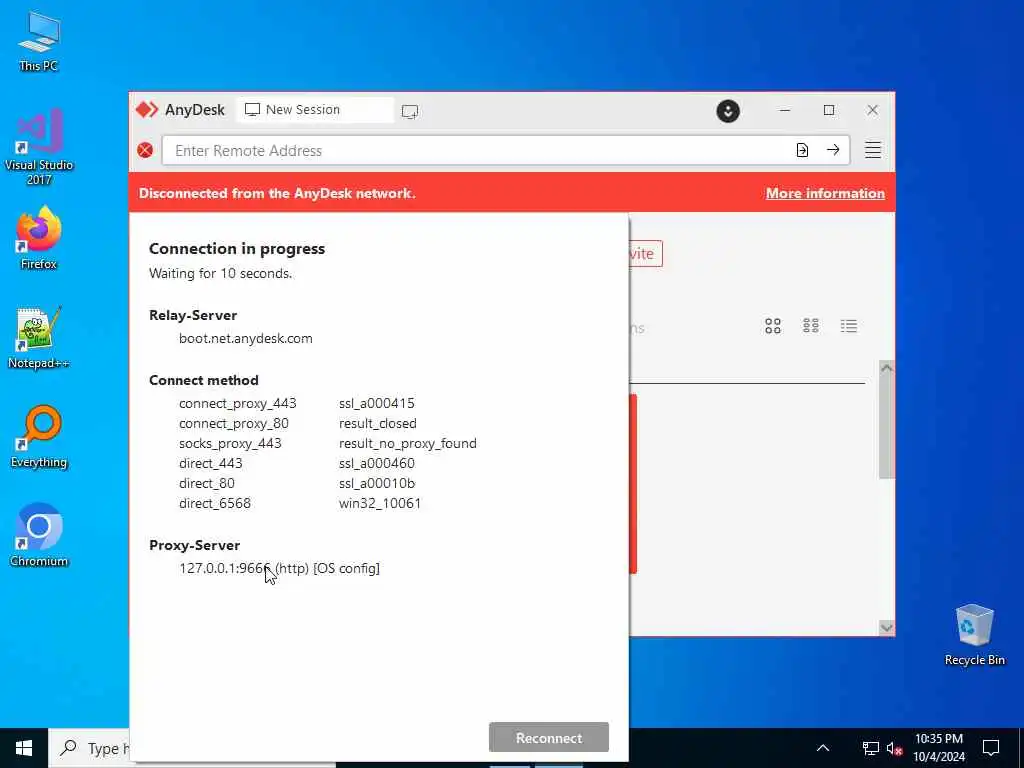Click the browse files transfer icon
1024x768 pixels.
click(x=802, y=150)
